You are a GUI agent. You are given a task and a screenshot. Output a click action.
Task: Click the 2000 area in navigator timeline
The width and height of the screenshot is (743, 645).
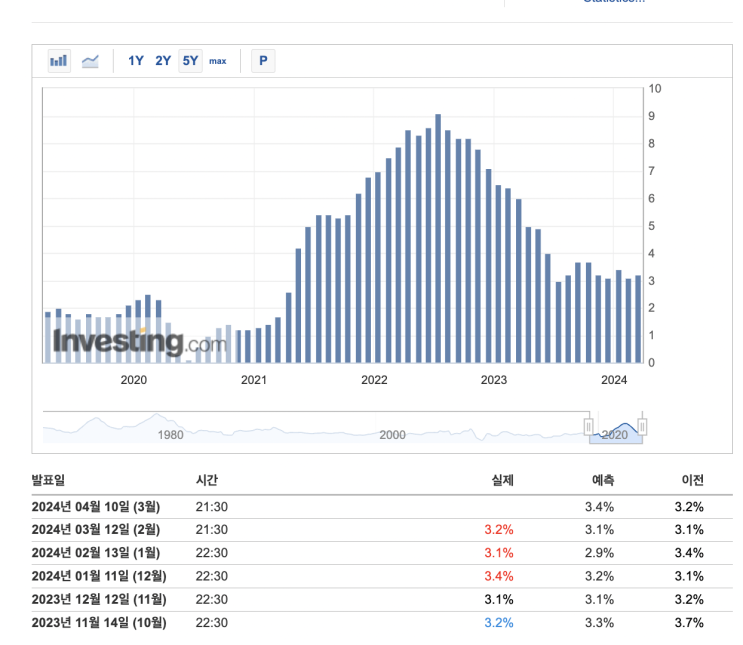(x=392, y=435)
